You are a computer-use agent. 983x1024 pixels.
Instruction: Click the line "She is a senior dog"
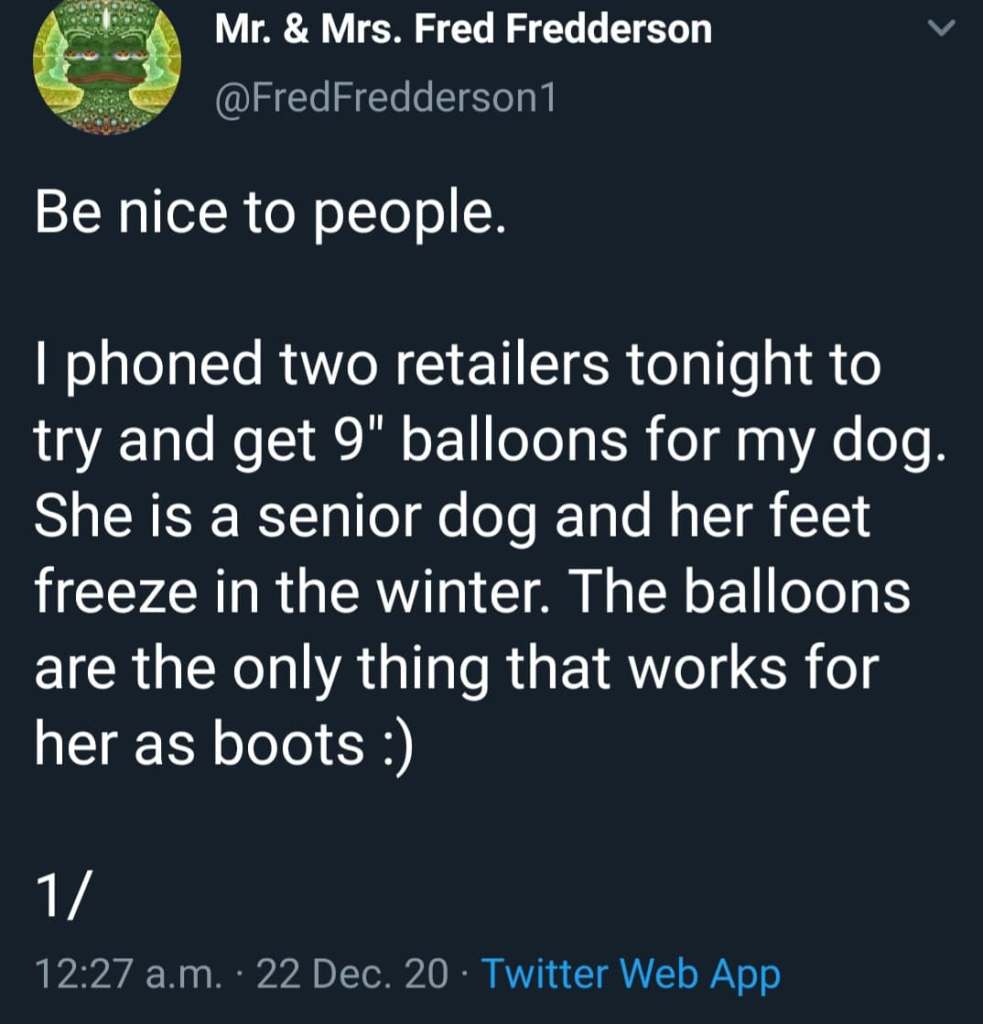coord(453,516)
